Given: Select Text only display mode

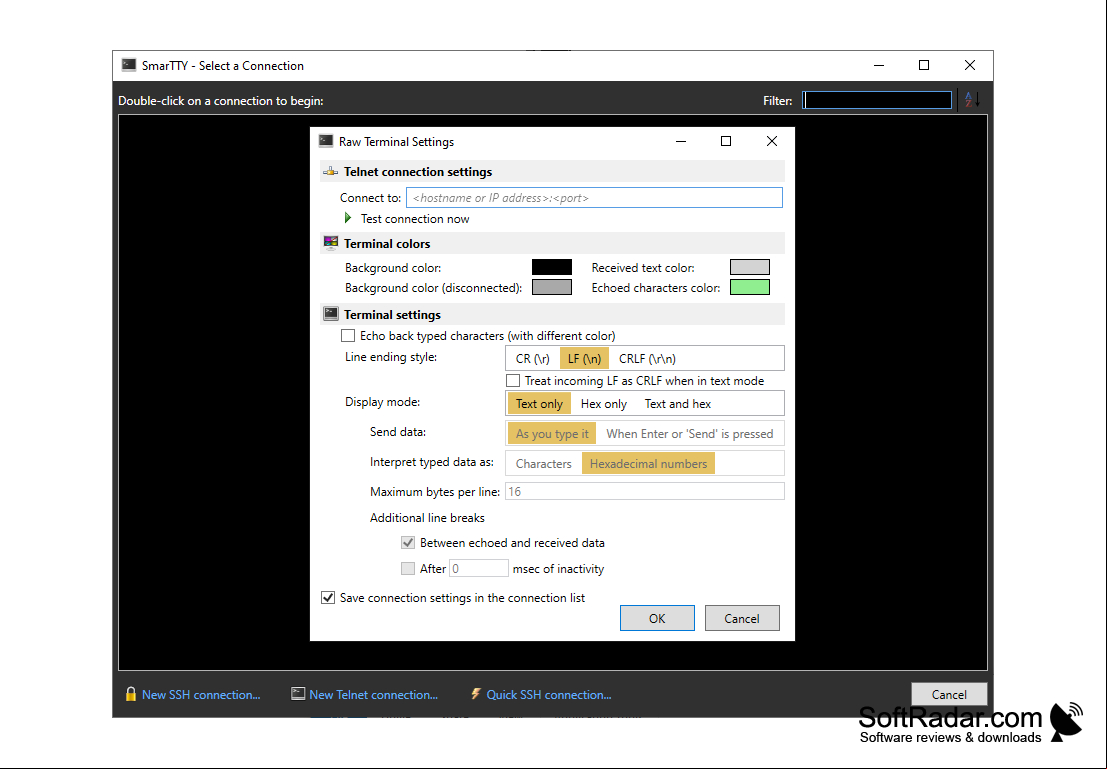Looking at the screenshot, I should pyautogui.click(x=539, y=404).
